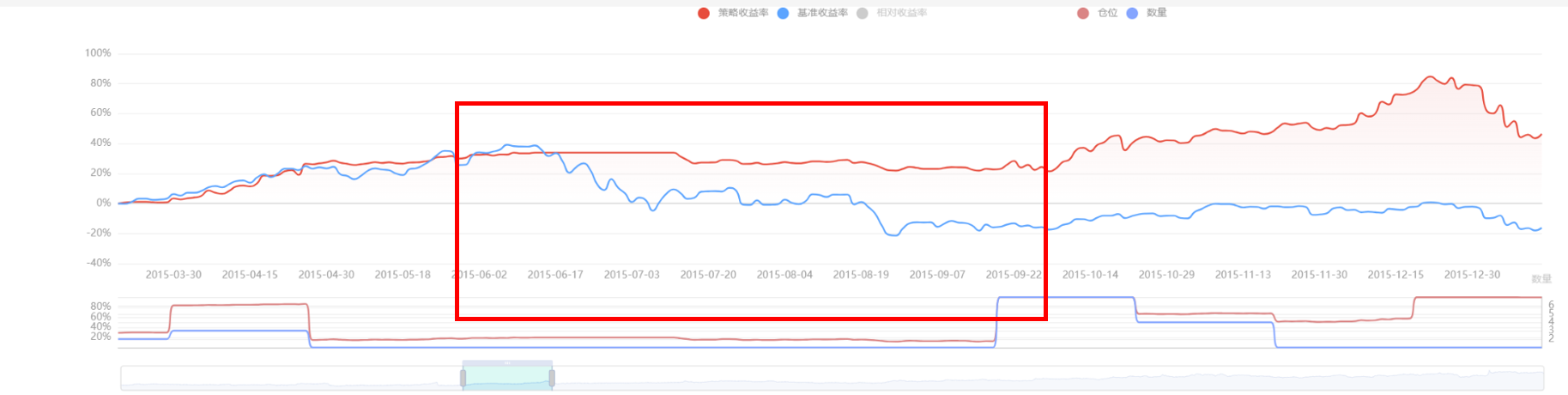This screenshot has width=1568, height=395.
Task: Click the blue 数量 legend dot
Action: (1132, 13)
